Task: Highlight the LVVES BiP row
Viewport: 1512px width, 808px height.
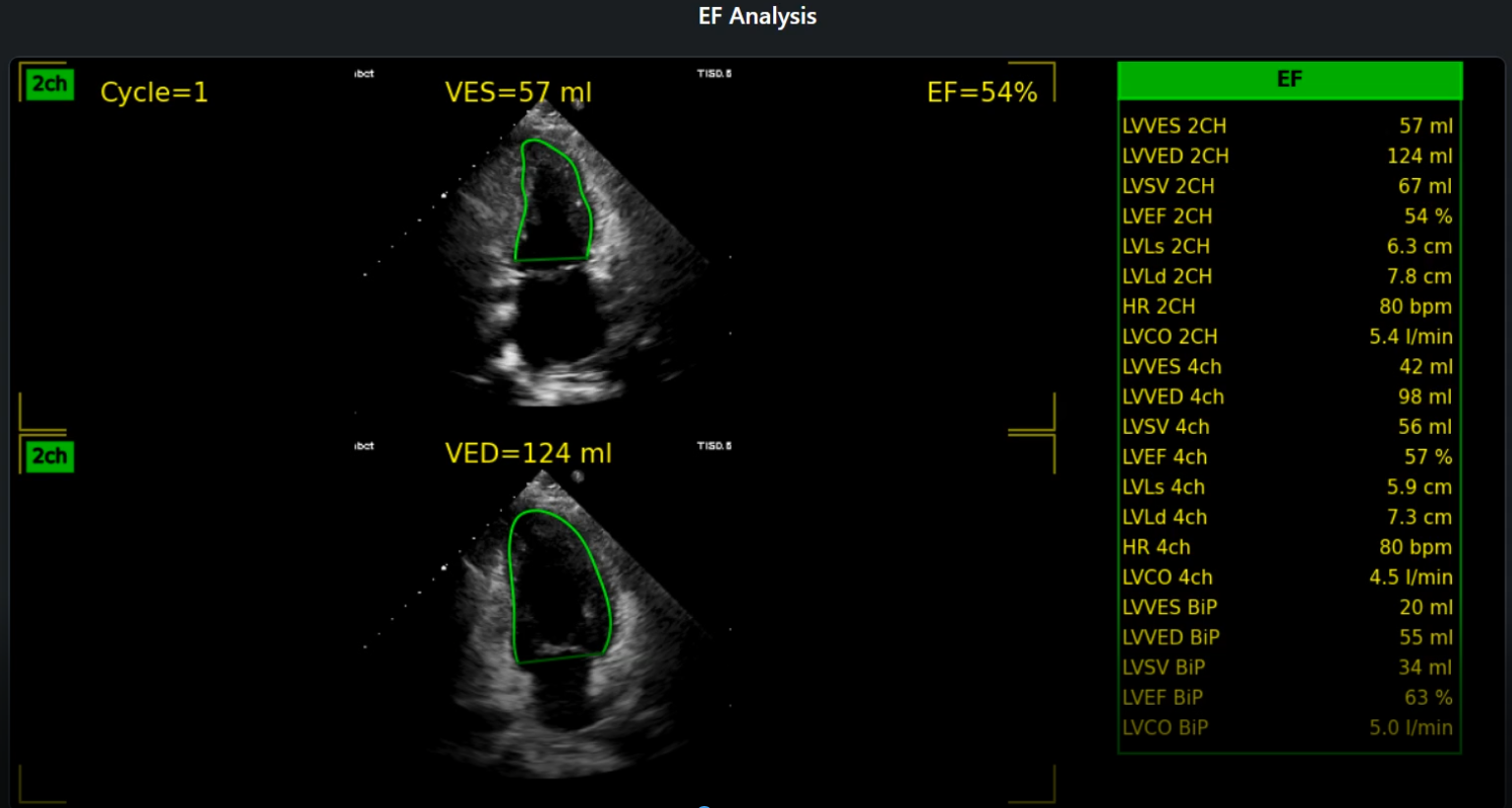Action: (1287, 607)
